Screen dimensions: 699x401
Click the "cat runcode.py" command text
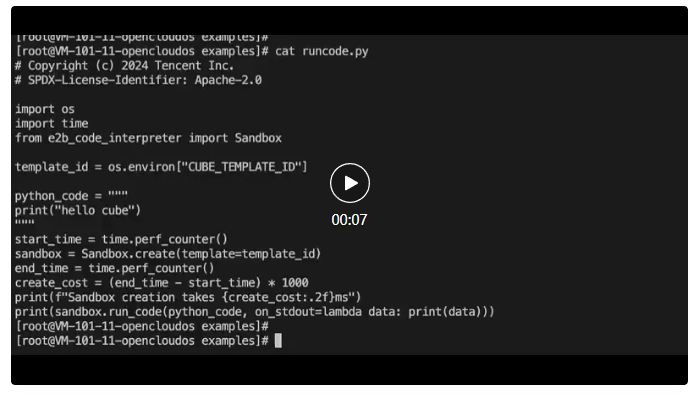click(x=321, y=51)
